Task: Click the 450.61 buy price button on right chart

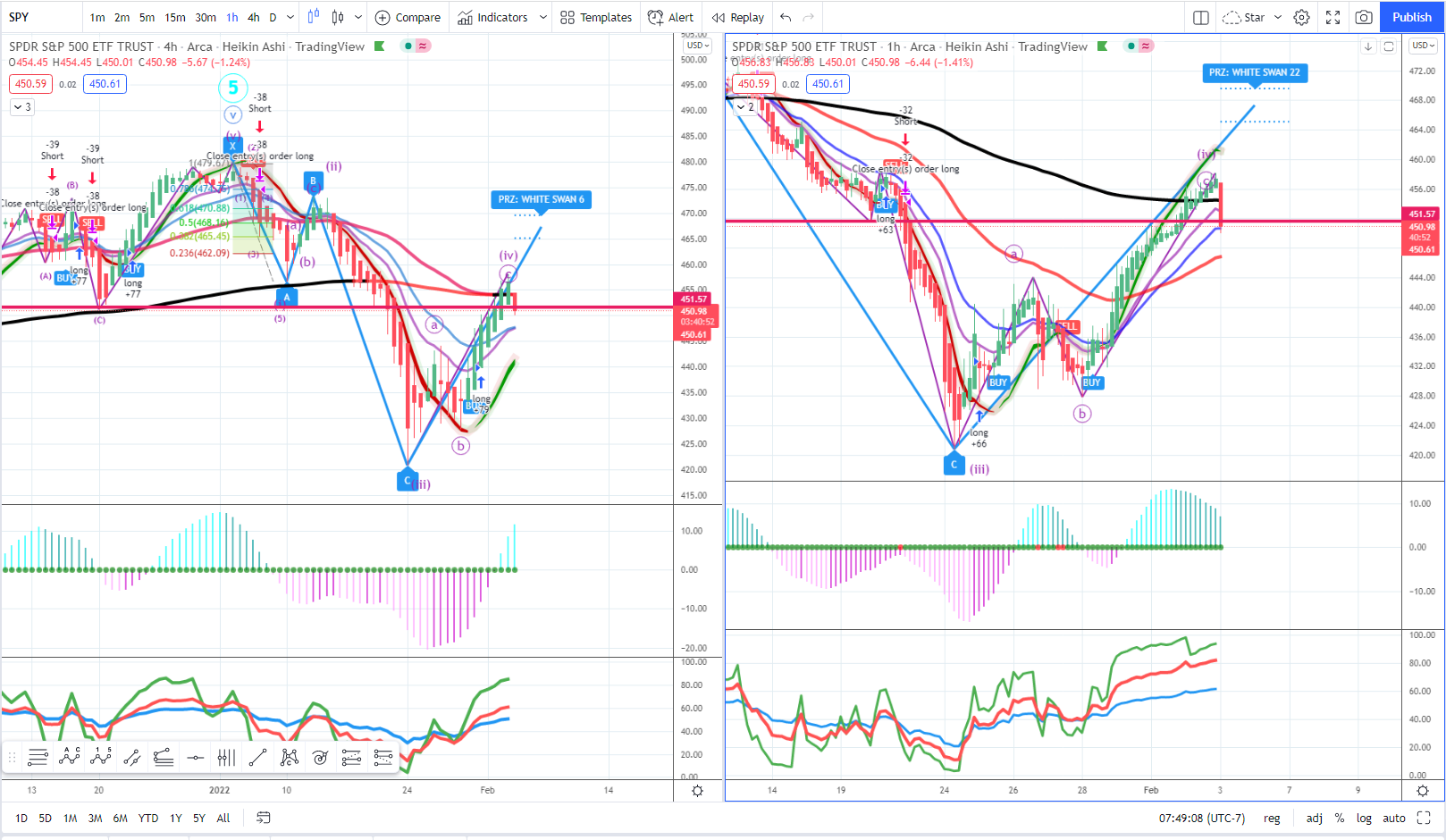Action: 828,84
